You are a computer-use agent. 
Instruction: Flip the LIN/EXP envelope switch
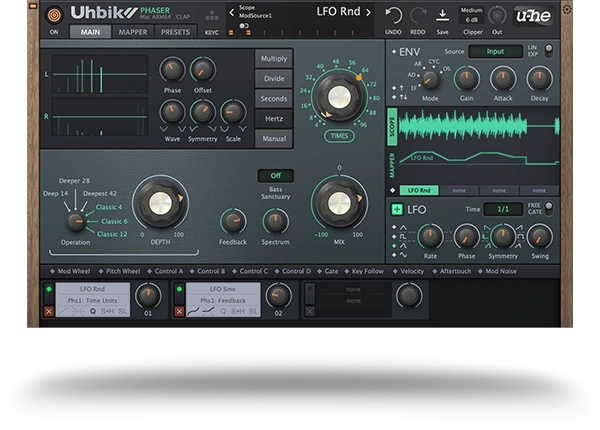[x=546, y=50]
